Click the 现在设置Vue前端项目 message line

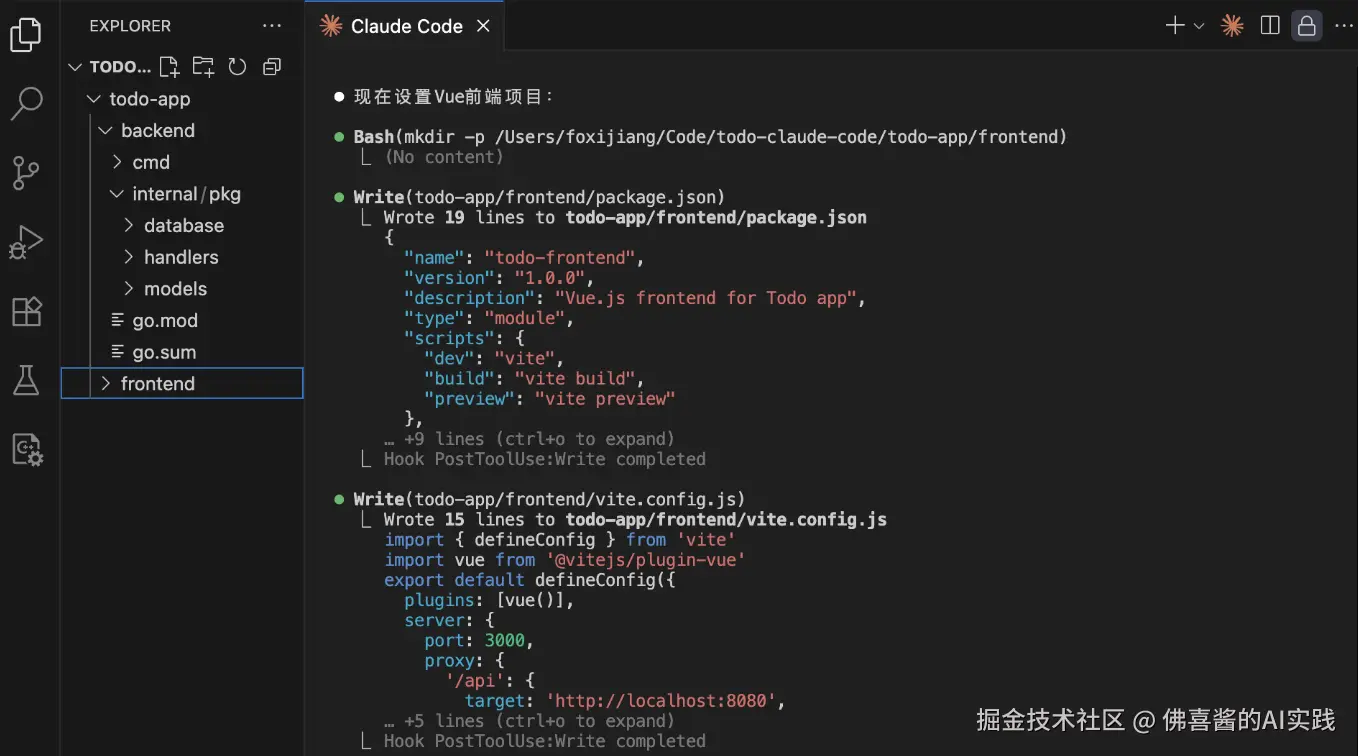pyautogui.click(x=453, y=97)
